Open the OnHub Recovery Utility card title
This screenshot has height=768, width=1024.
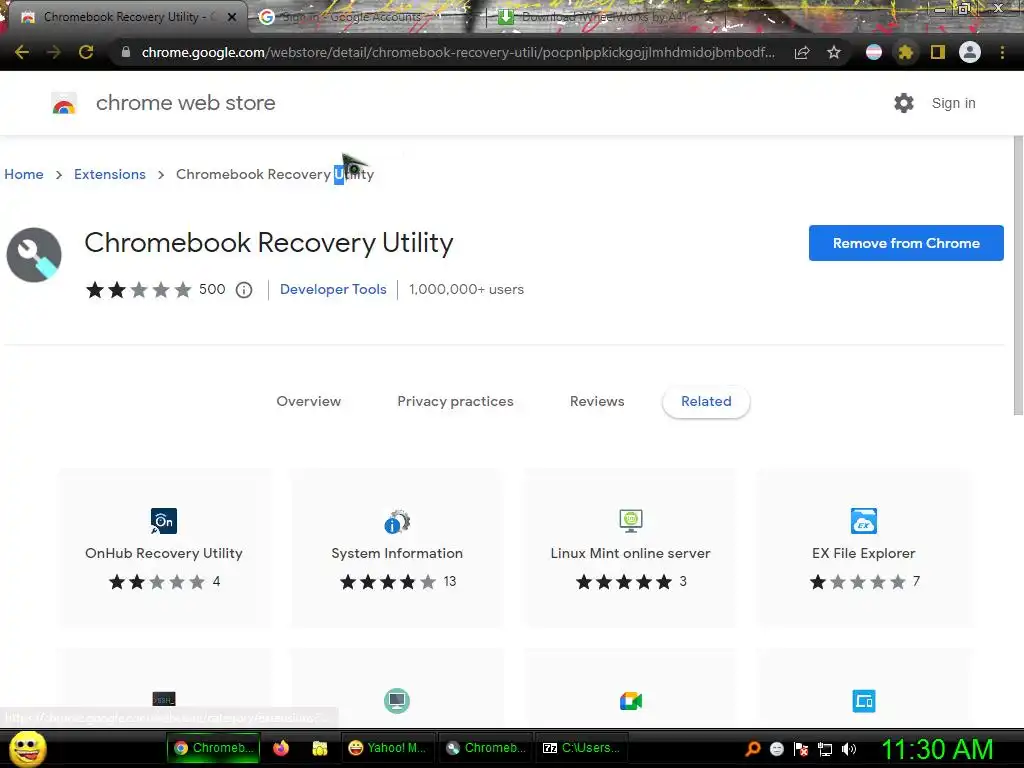click(x=164, y=553)
